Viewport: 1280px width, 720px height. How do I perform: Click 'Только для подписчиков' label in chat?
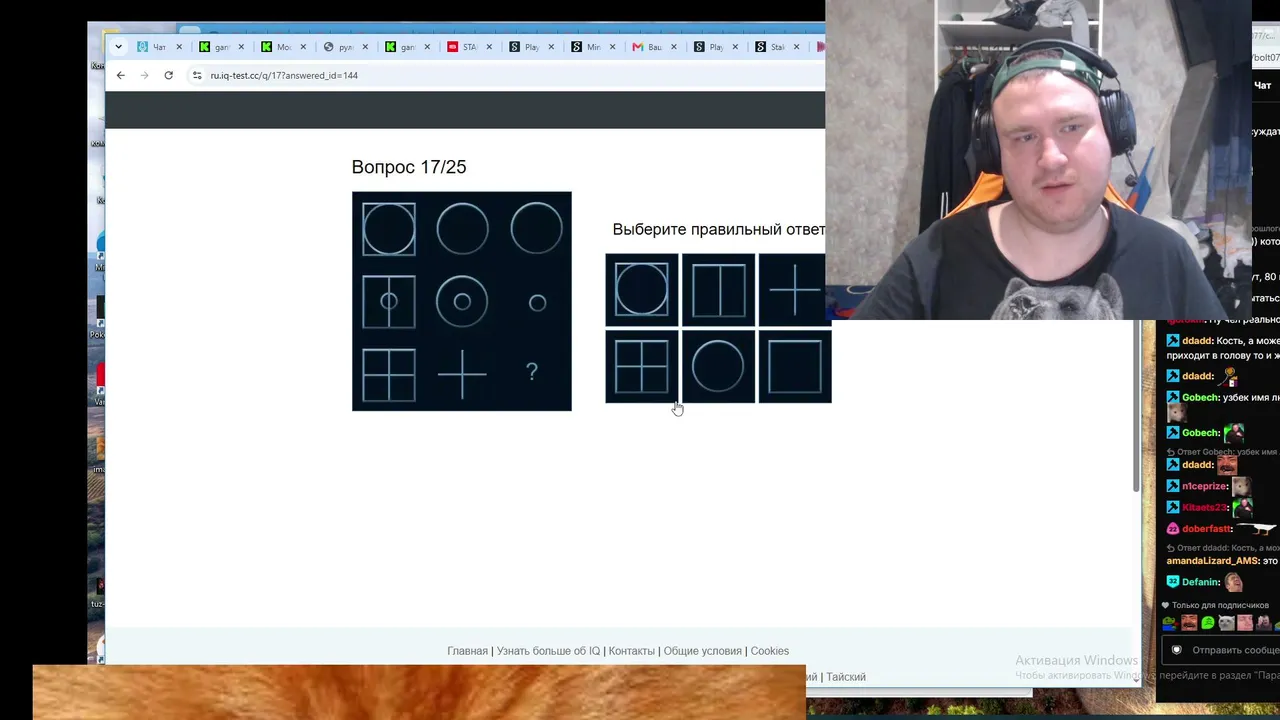1220,605
